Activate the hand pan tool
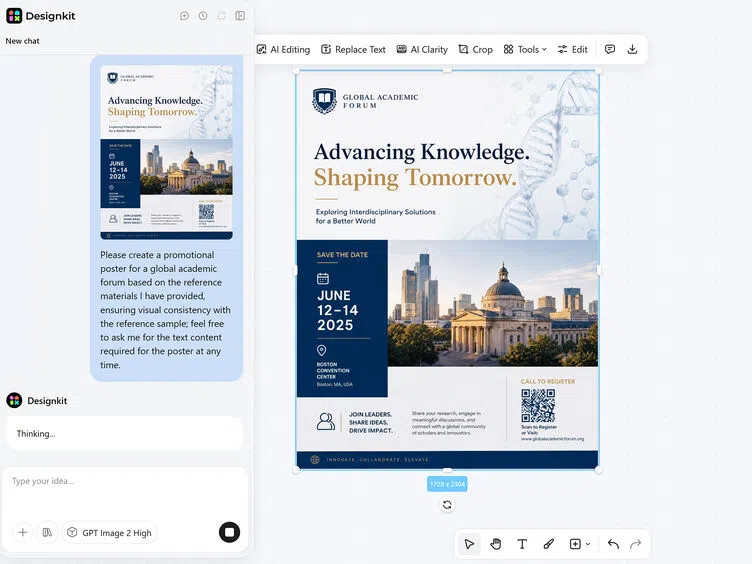The height and width of the screenshot is (564, 752). [496, 544]
